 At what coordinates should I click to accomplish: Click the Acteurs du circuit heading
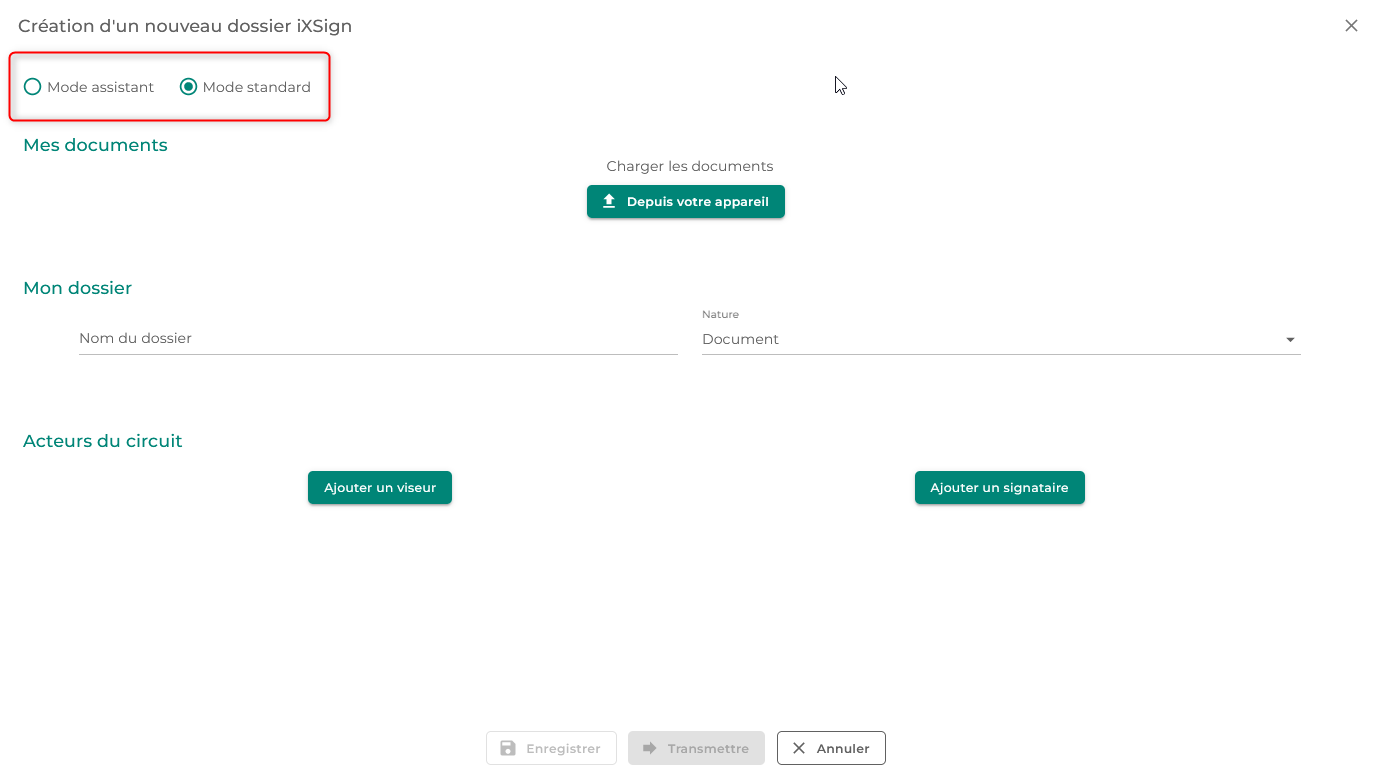point(102,441)
